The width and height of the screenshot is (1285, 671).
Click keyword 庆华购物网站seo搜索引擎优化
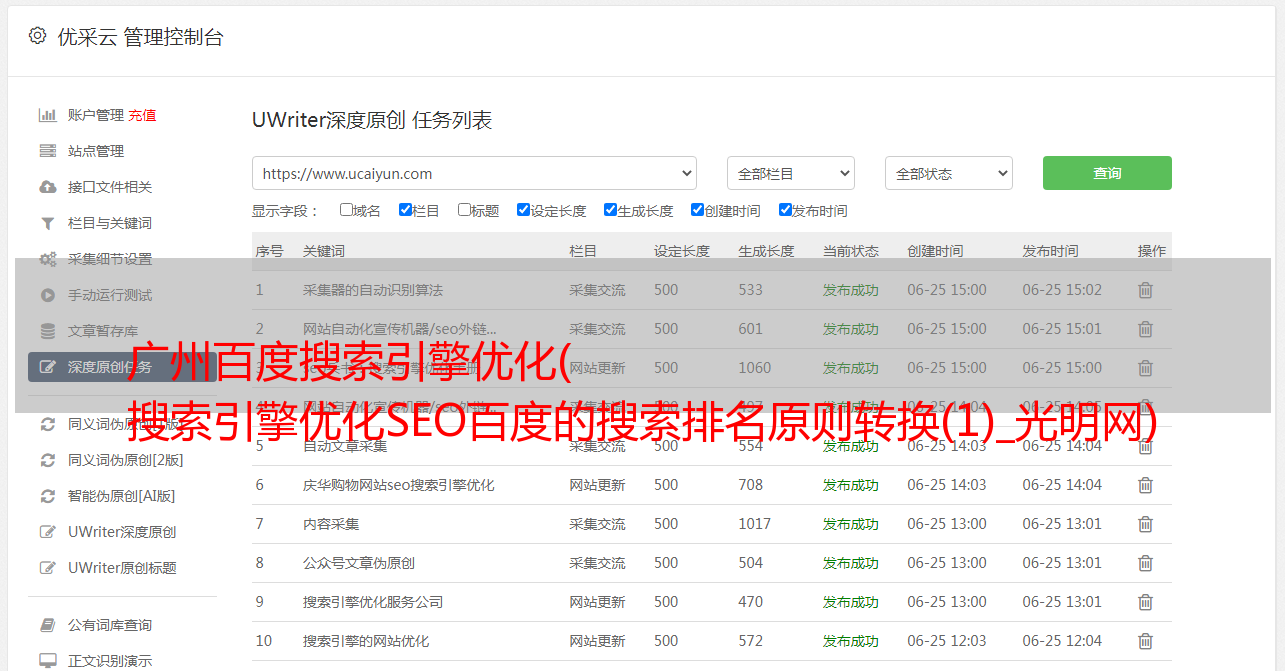399,485
